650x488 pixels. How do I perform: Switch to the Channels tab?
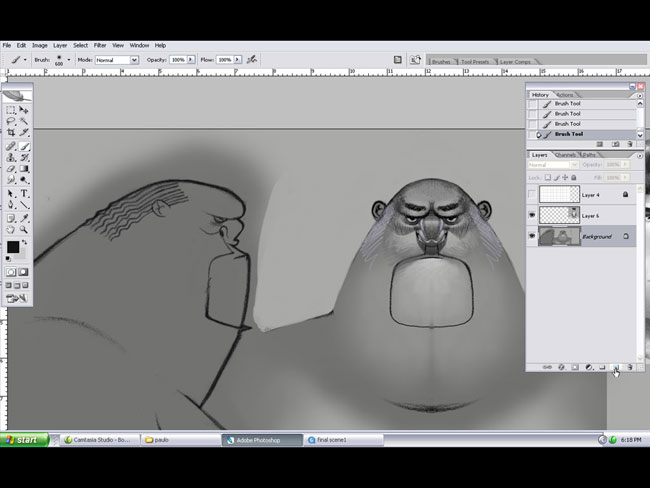pos(566,155)
